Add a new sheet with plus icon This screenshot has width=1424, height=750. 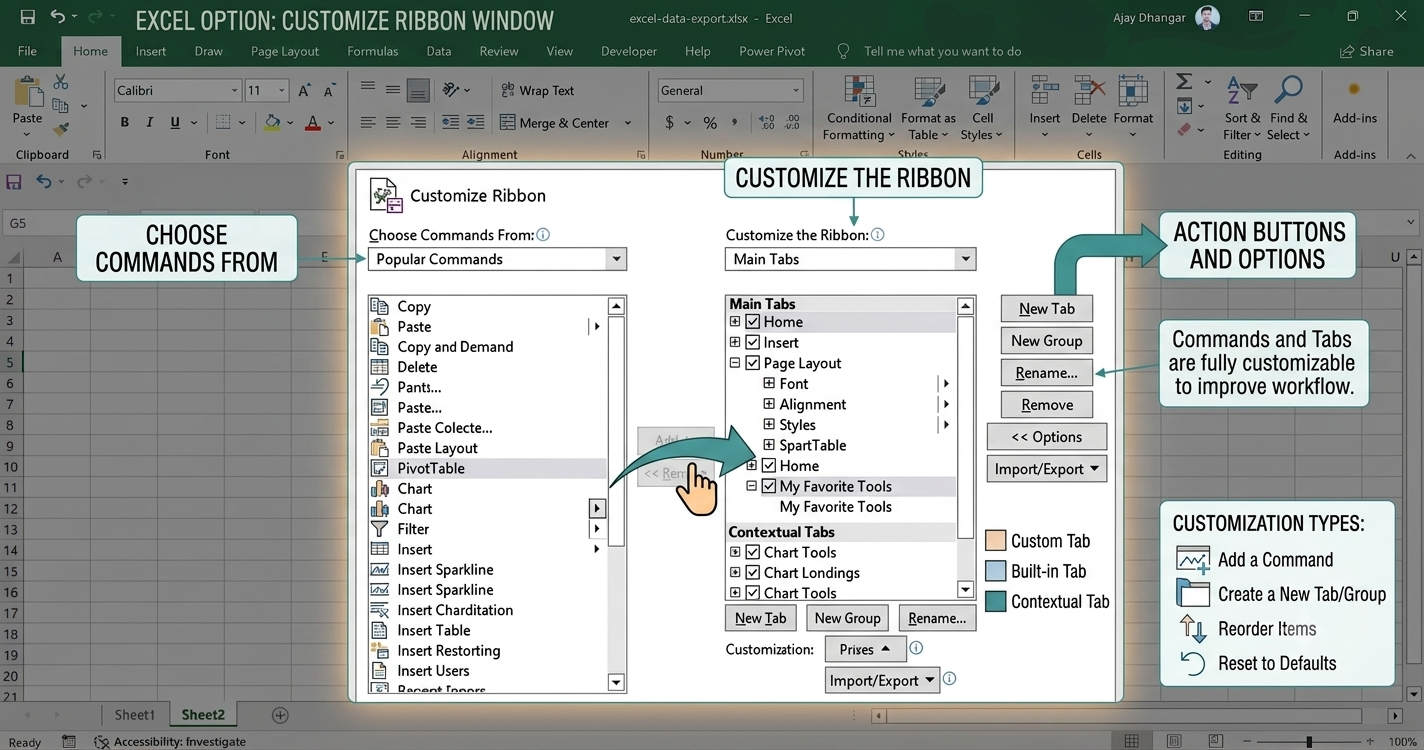tap(280, 715)
